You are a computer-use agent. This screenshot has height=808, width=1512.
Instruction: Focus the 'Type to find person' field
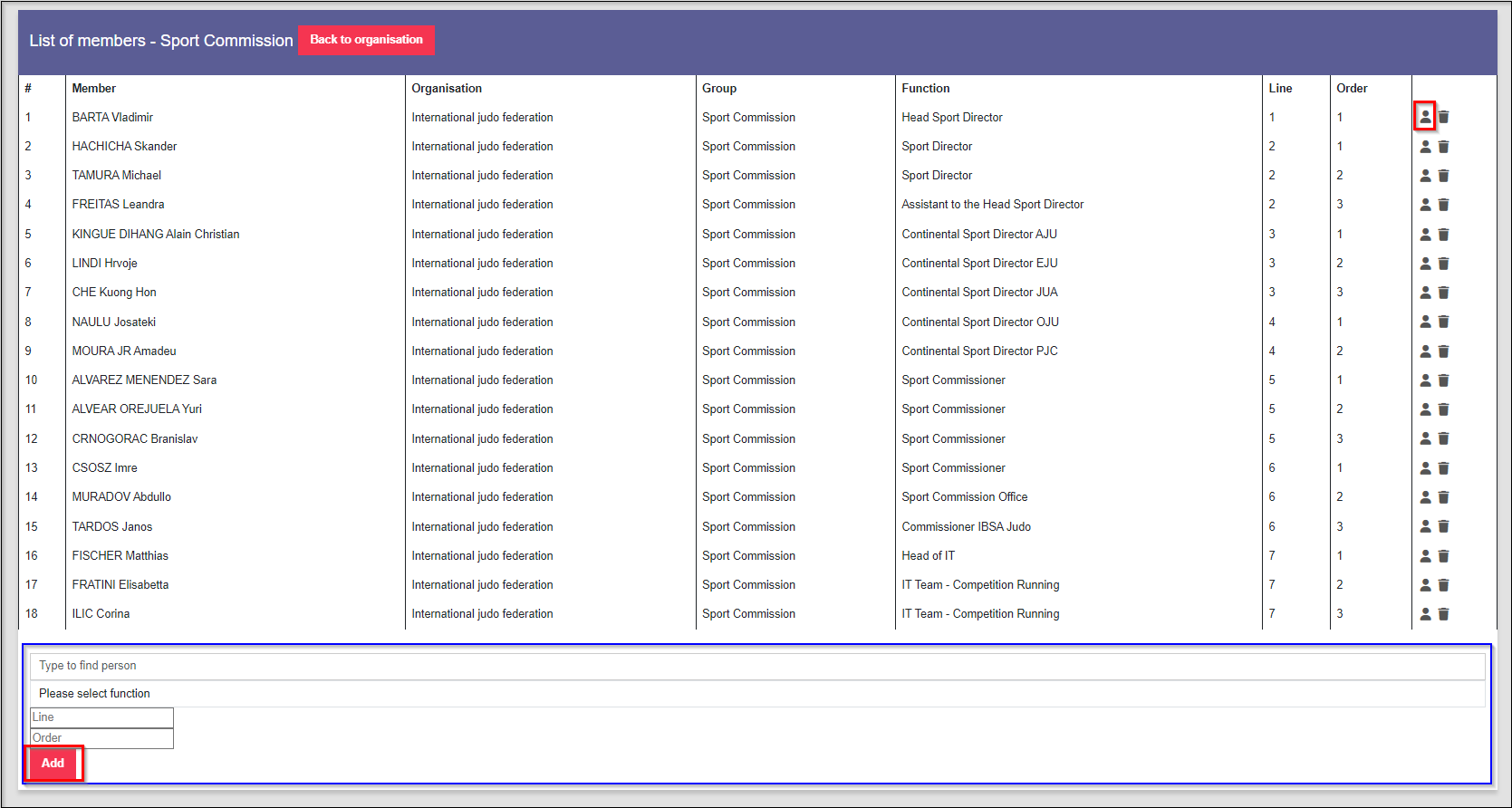click(756, 666)
